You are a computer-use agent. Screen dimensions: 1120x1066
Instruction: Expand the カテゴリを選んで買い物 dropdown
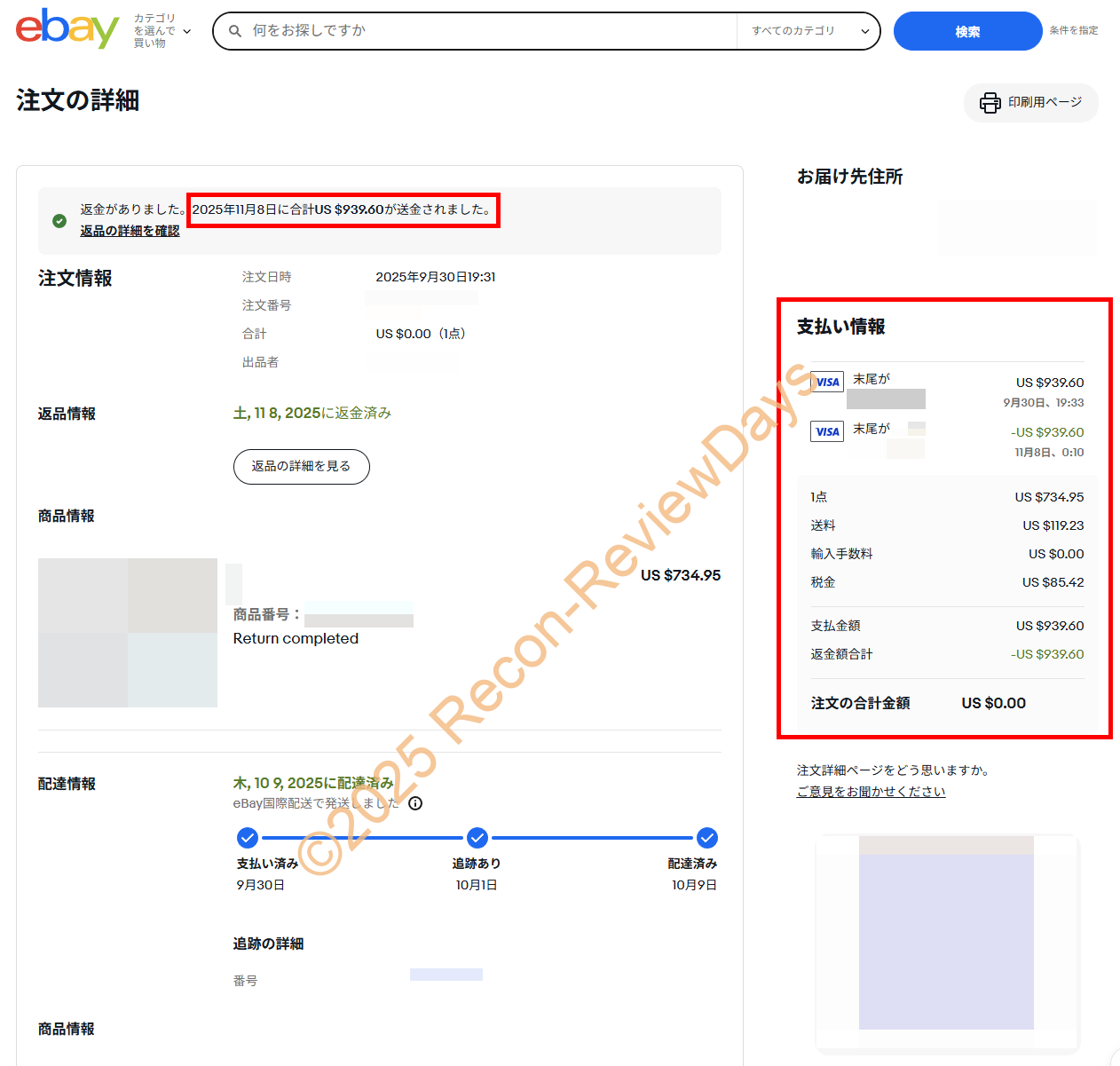[162, 31]
